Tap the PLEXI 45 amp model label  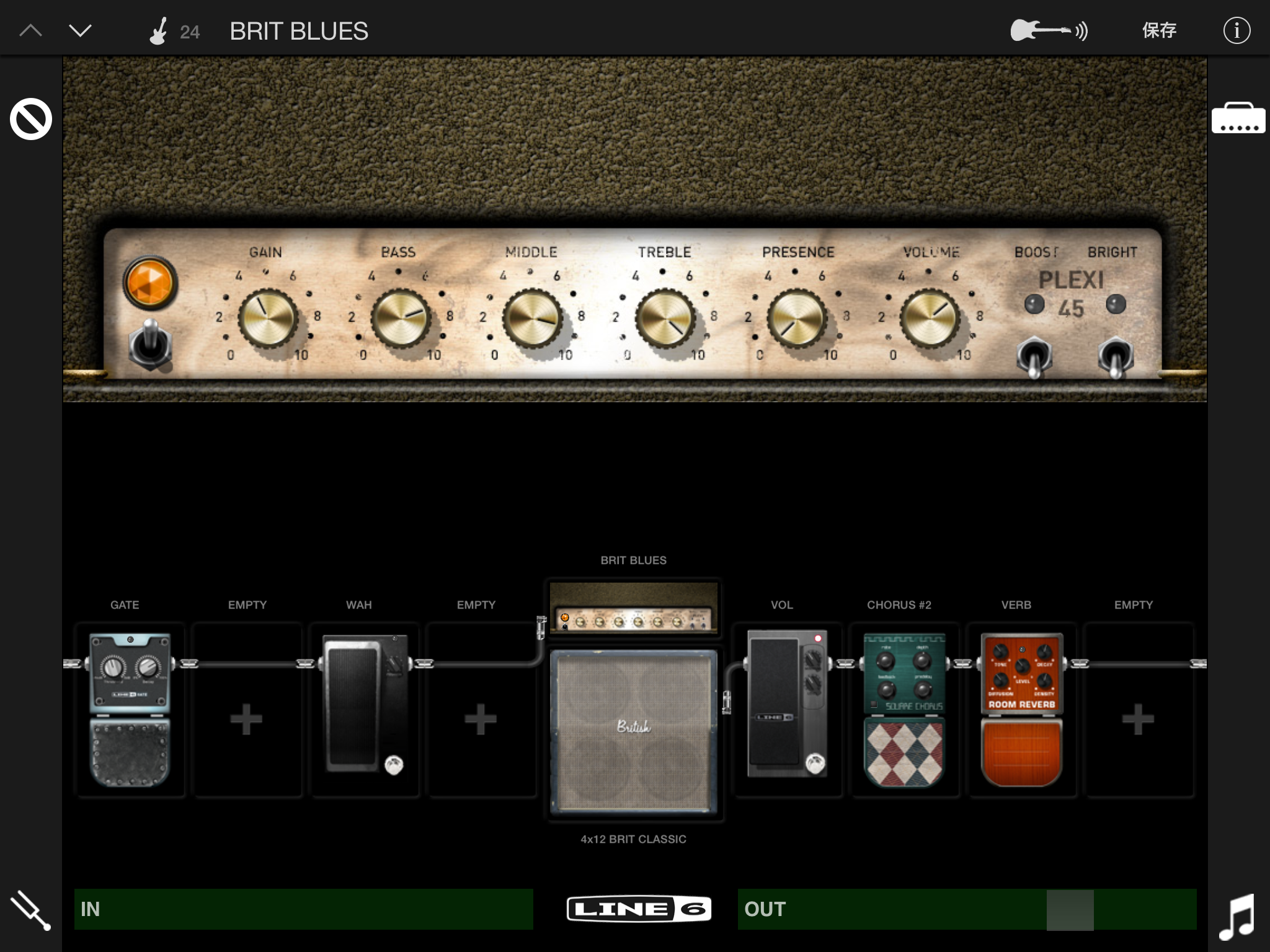click(1072, 294)
